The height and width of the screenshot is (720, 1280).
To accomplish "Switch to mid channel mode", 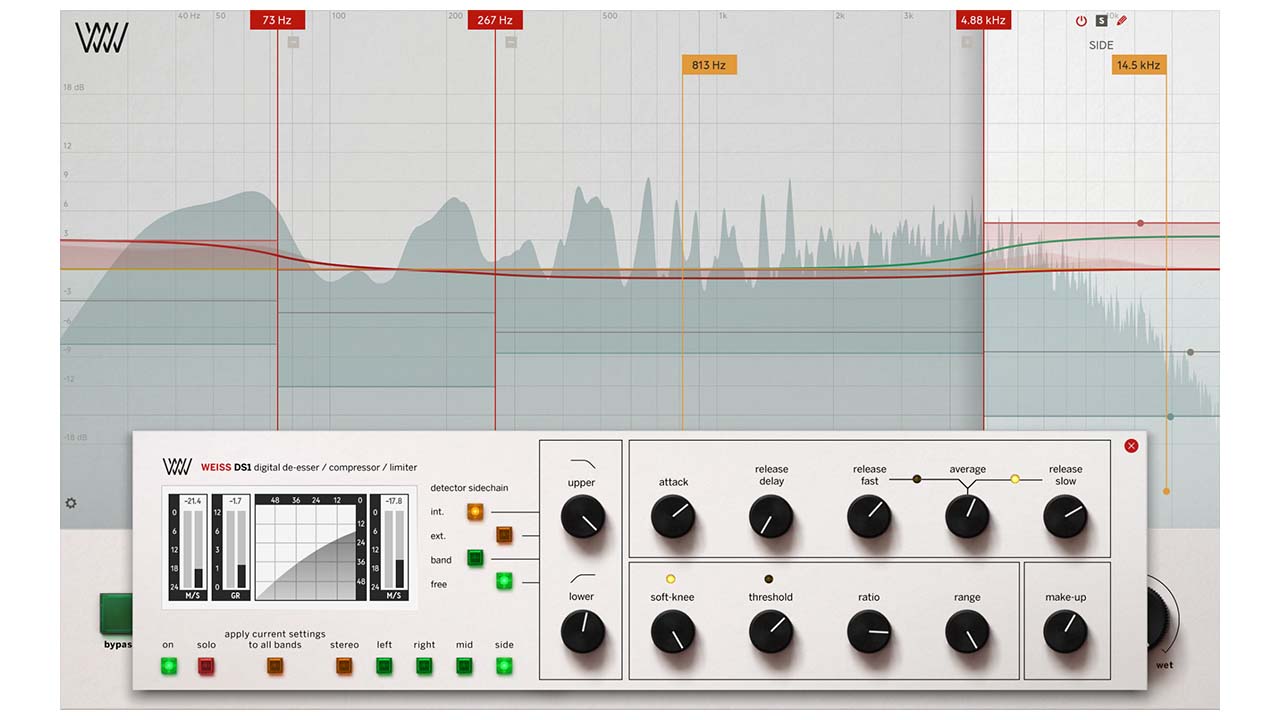I will click(464, 666).
